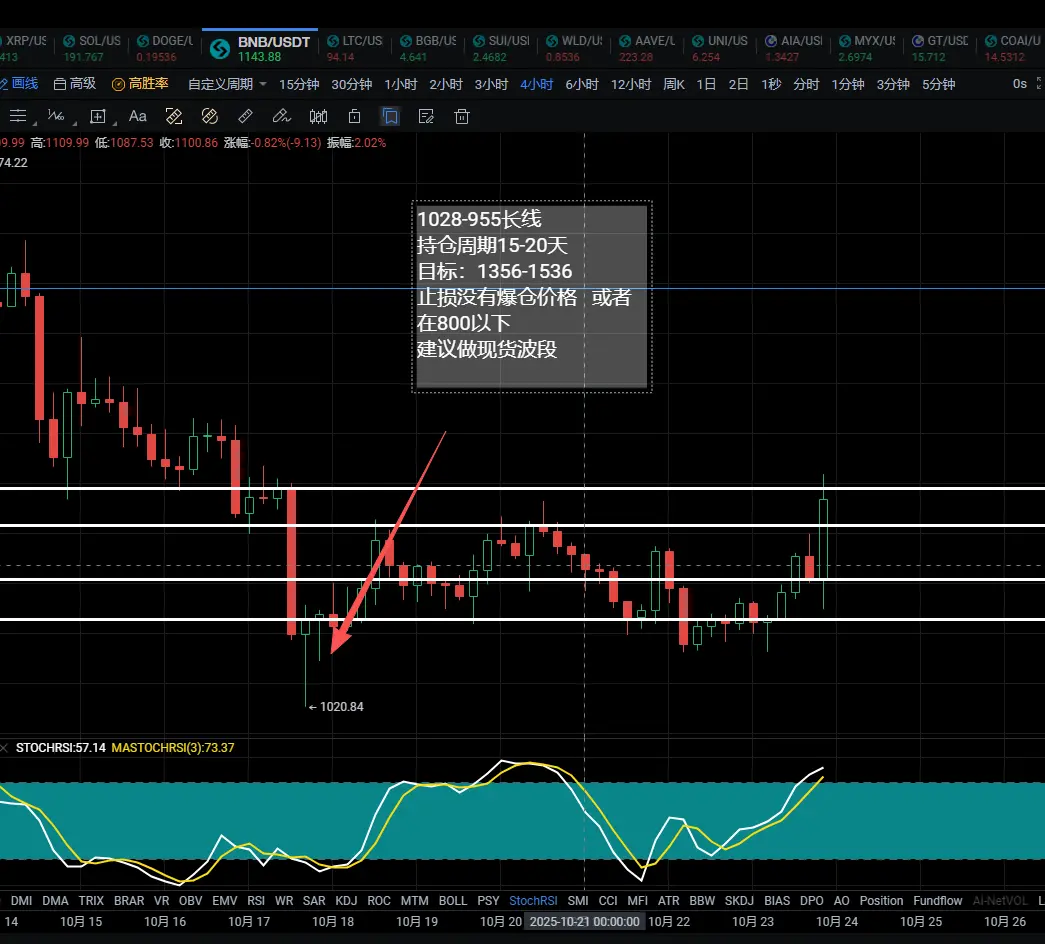Screen dimensions: 1045x944
Task: Switch to the 1小时 timeframe
Action: 401,84
